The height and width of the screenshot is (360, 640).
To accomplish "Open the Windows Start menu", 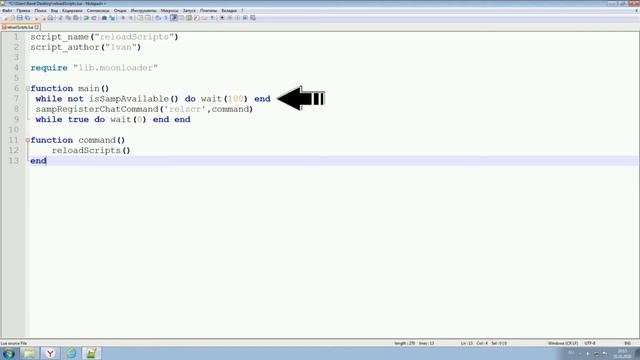I will pos(9,353).
